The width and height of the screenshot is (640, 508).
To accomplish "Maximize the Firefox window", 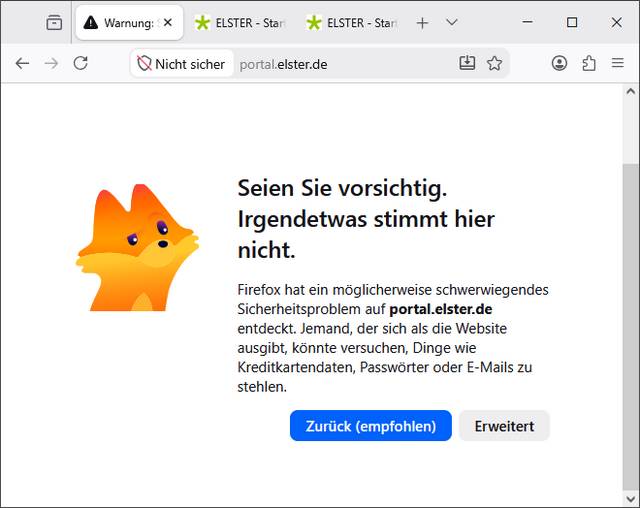I will (572, 22).
